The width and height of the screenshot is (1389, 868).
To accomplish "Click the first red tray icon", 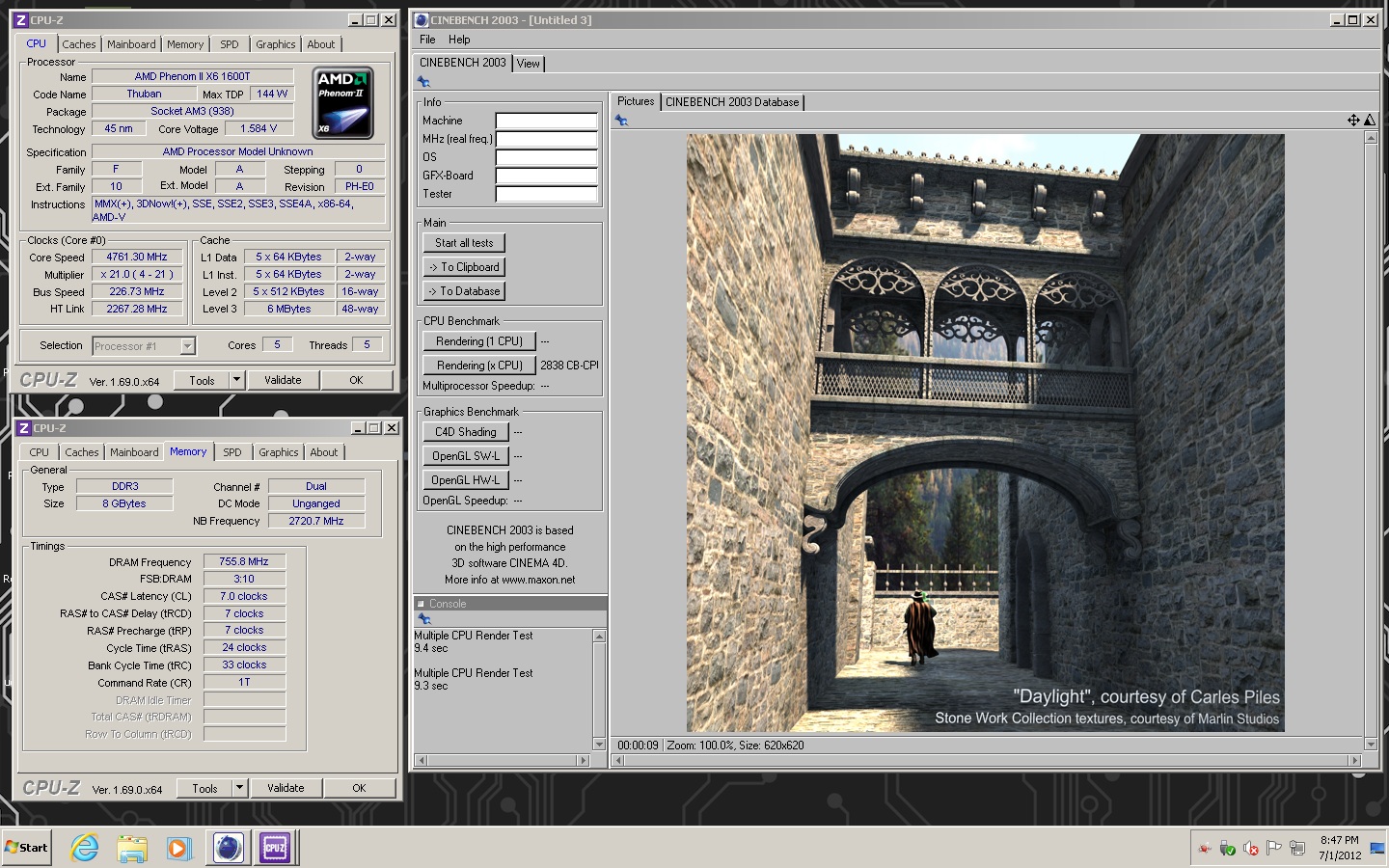I will pos(1205,849).
